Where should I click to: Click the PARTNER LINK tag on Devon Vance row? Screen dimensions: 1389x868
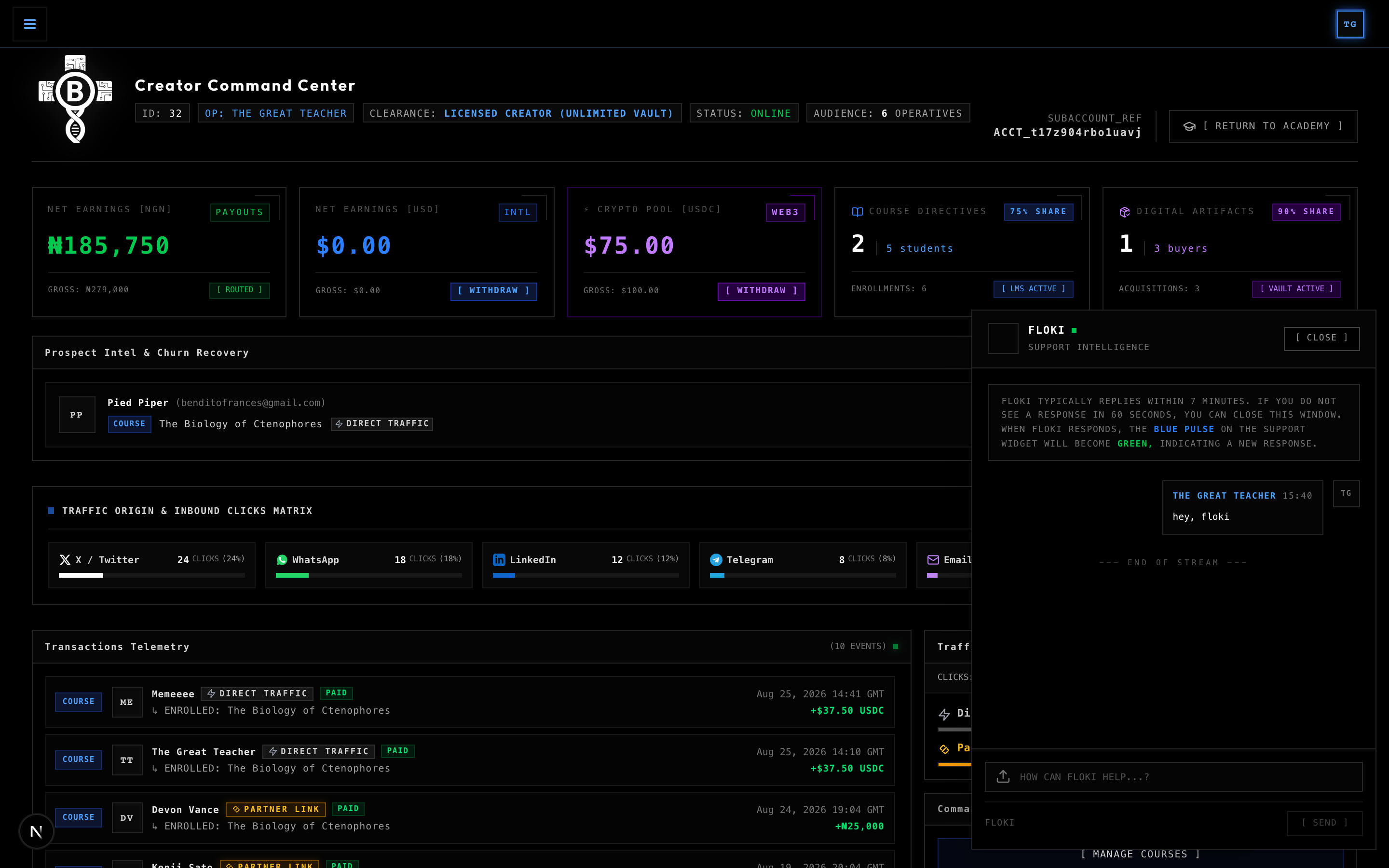pos(275,810)
